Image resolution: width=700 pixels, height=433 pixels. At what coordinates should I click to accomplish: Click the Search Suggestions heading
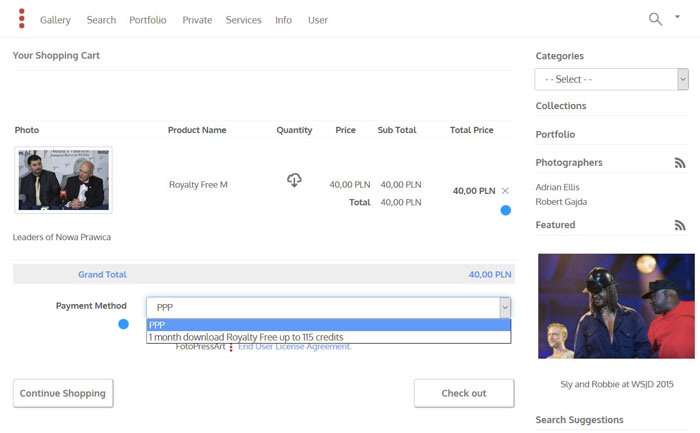click(x=579, y=420)
